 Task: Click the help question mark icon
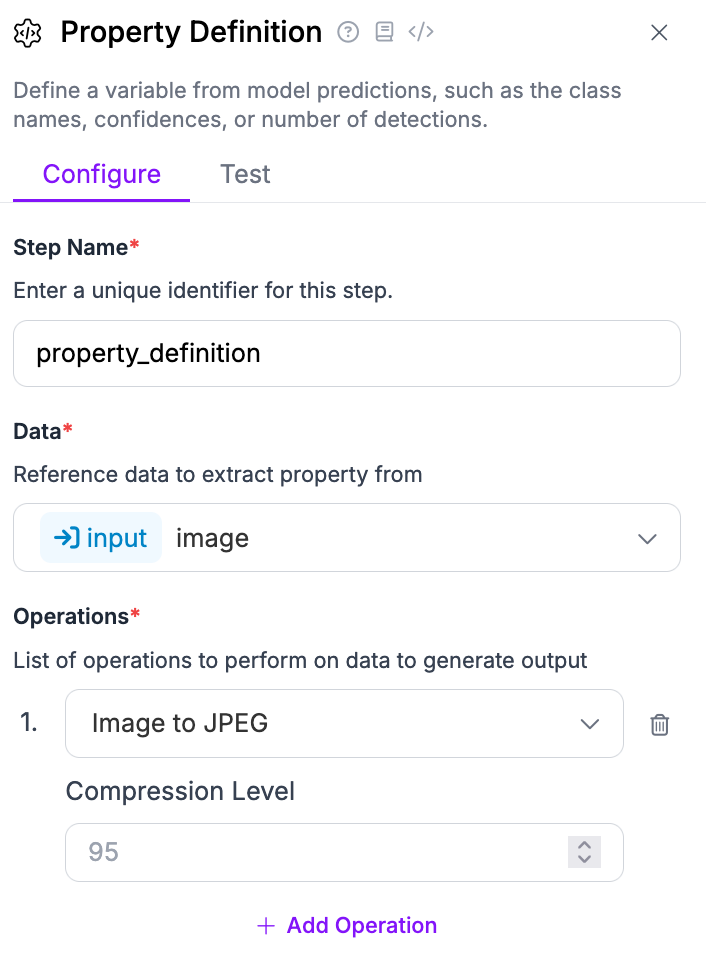click(348, 33)
